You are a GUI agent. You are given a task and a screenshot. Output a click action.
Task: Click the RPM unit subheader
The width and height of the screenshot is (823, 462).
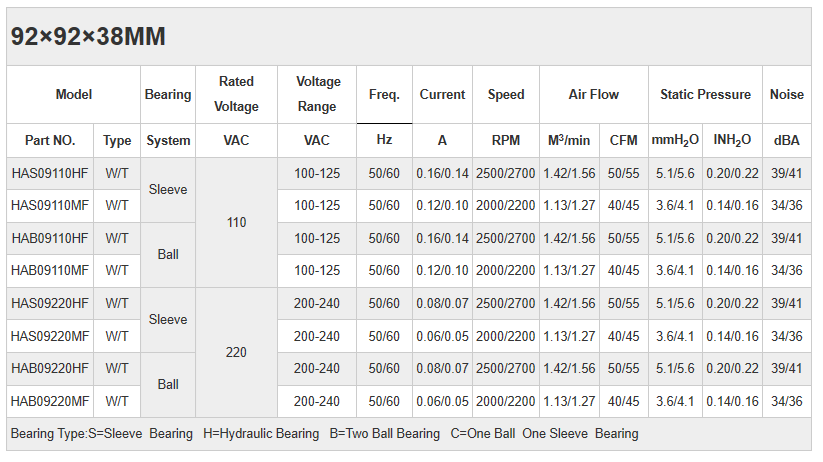(505, 141)
